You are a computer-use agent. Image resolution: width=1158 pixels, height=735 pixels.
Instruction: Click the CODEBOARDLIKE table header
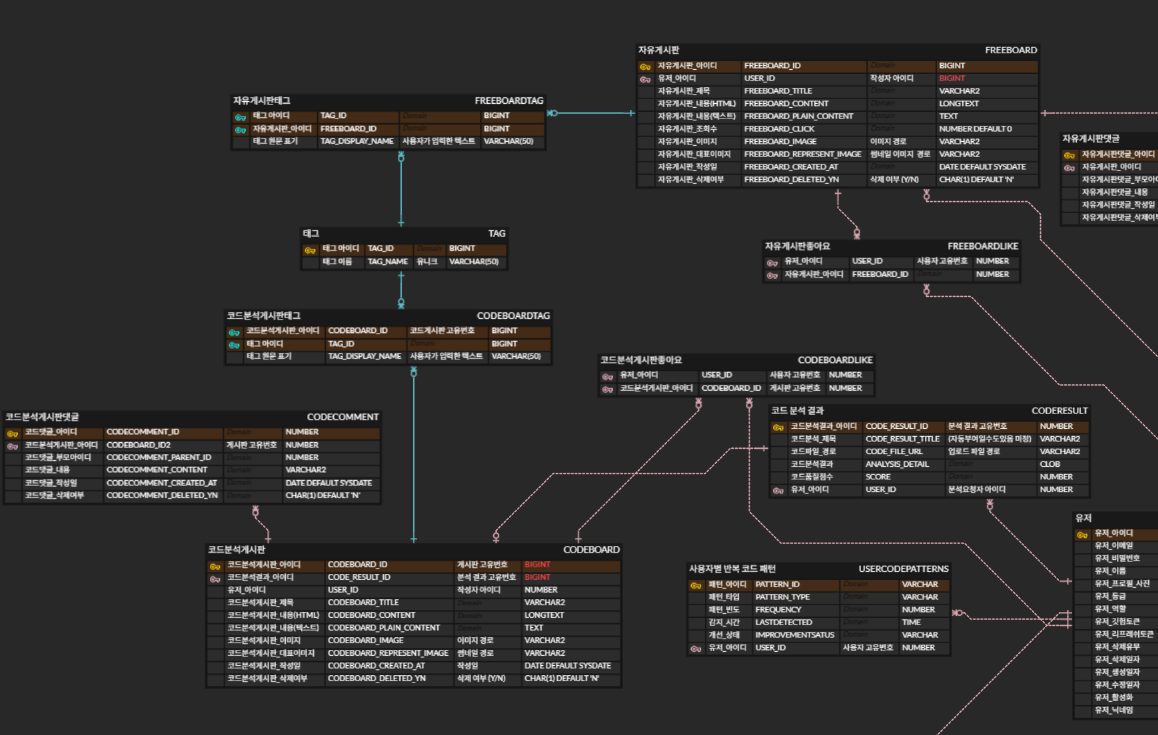pyautogui.click(x=736, y=360)
